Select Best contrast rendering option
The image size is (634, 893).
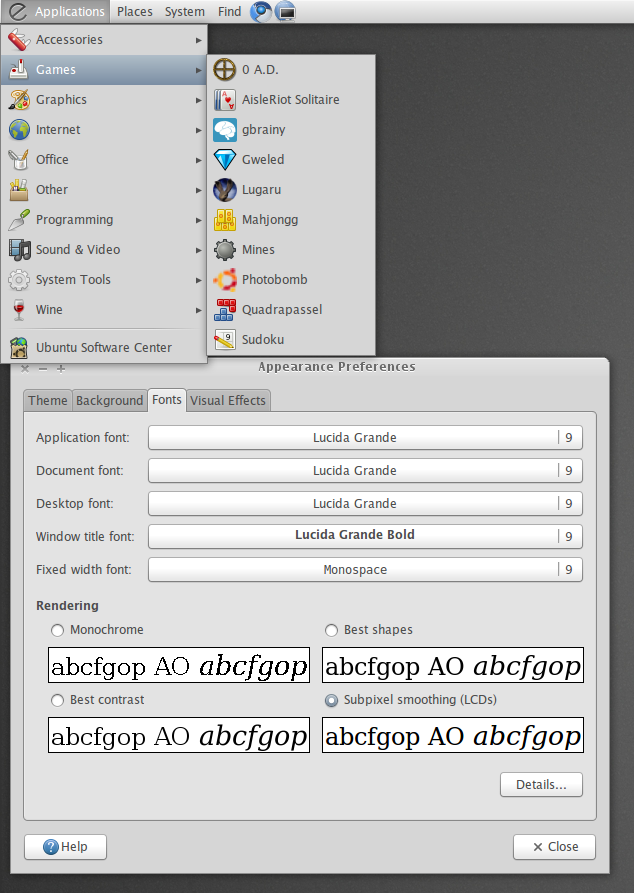[57, 701]
